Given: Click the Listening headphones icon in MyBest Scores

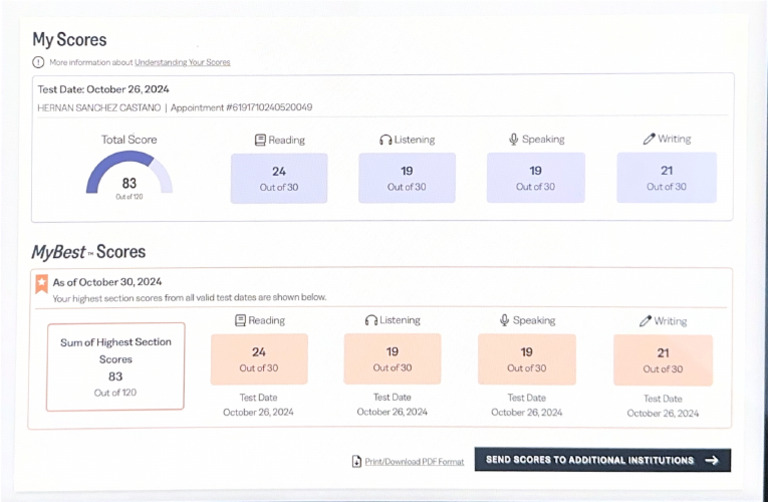Looking at the screenshot, I should [x=371, y=320].
